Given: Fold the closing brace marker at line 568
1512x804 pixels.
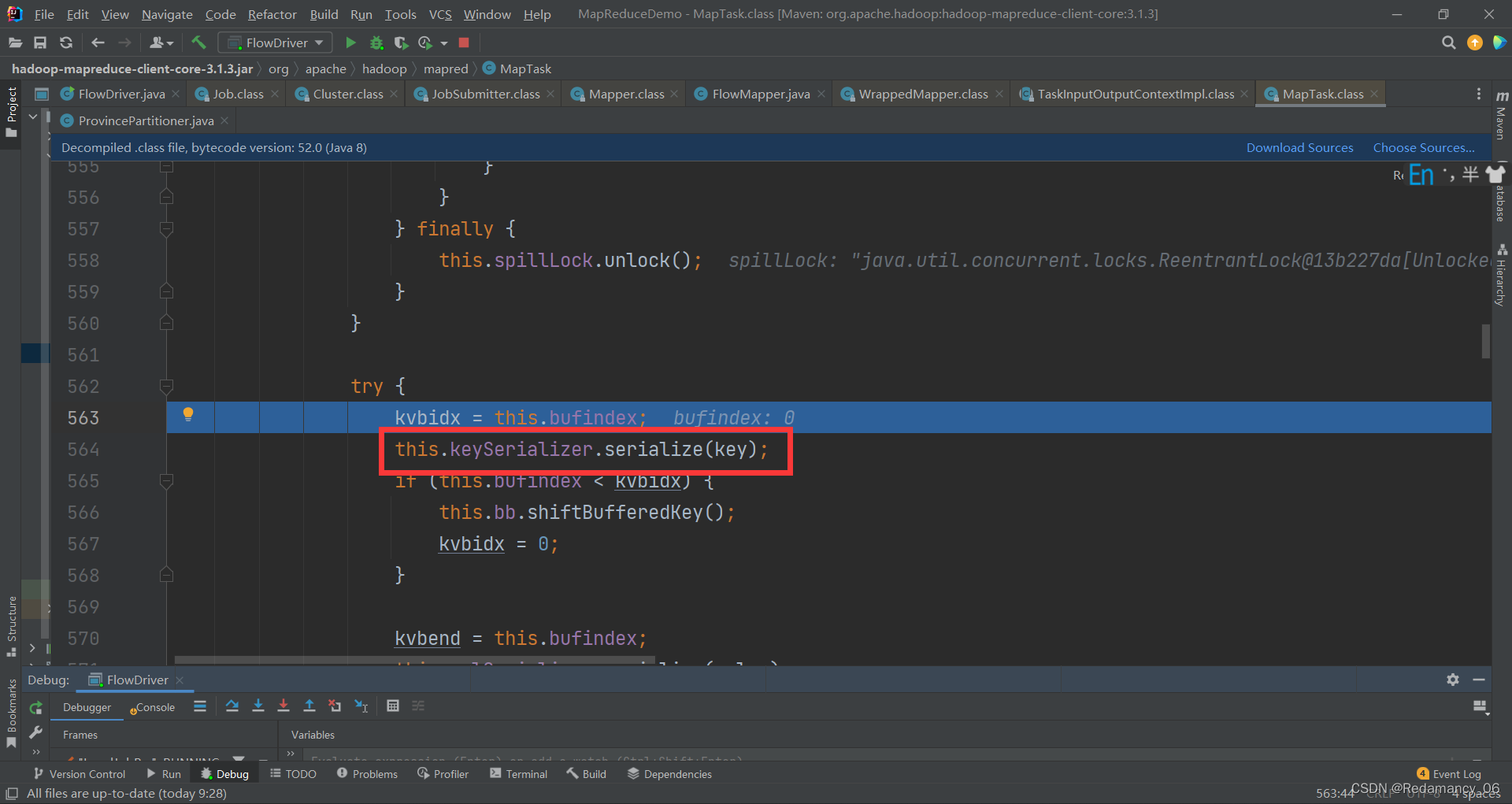Looking at the screenshot, I should click(166, 575).
